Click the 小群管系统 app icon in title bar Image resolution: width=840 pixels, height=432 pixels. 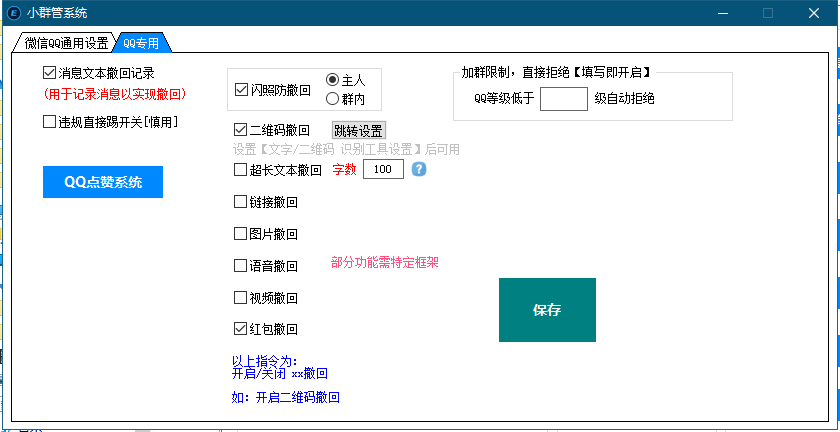pos(13,13)
